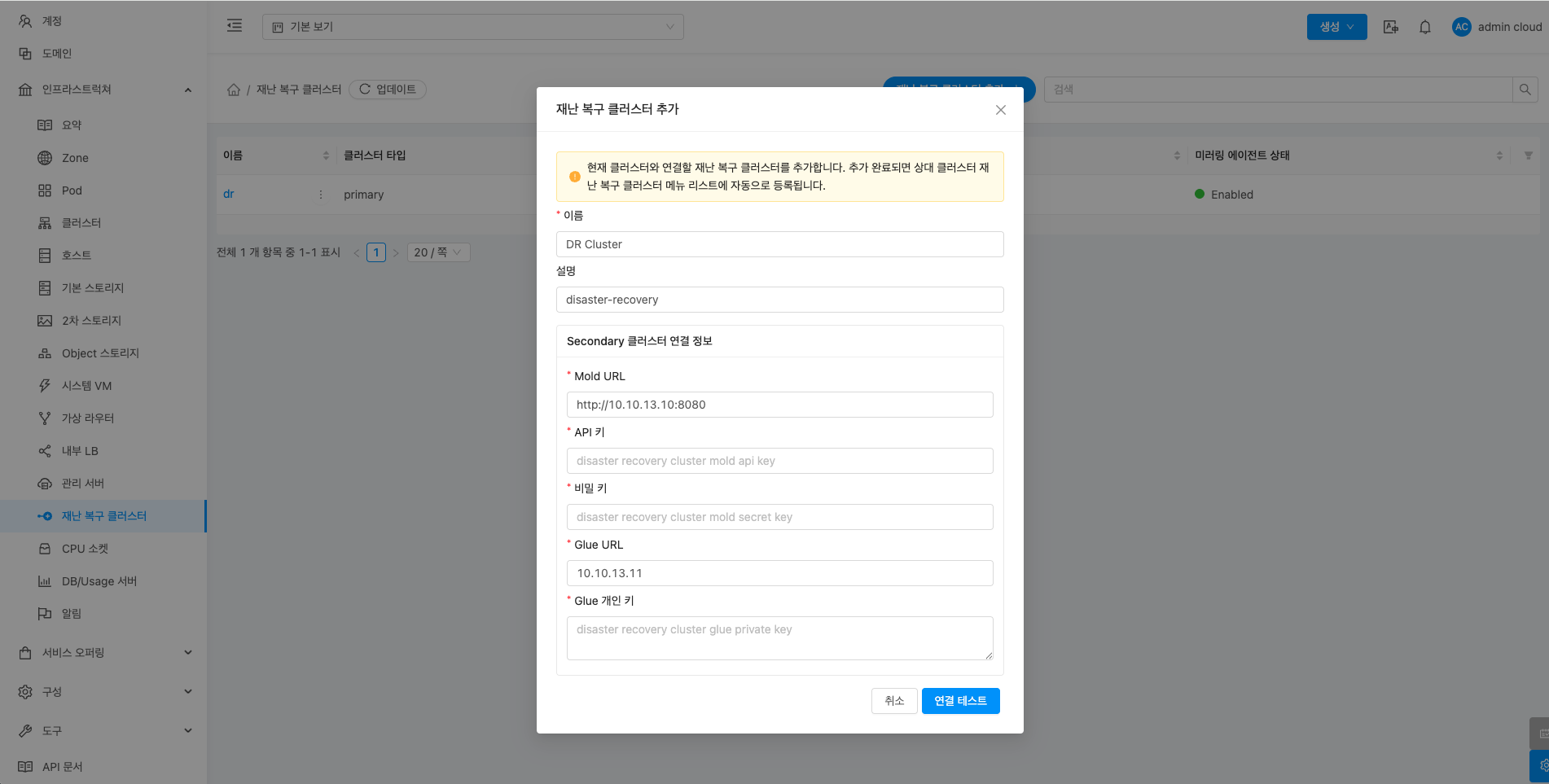This screenshot has height=784, width=1549.
Task: Click the notification bell icon
Action: pos(1424,27)
